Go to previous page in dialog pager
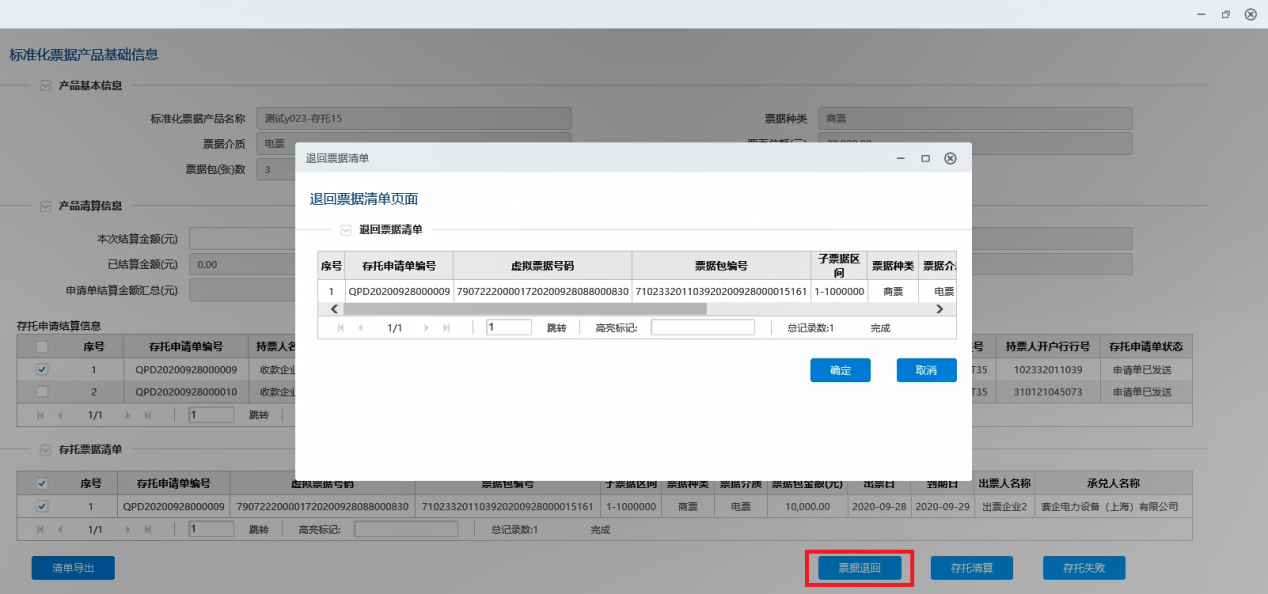Image resolution: width=1268 pixels, height=594 pixels. (x=360, y=328)
